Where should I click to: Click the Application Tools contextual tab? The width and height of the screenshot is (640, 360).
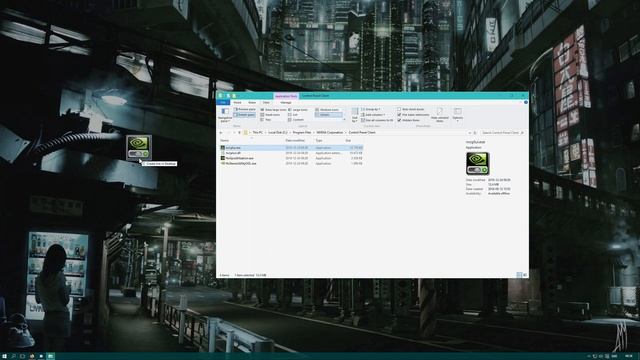286,96
